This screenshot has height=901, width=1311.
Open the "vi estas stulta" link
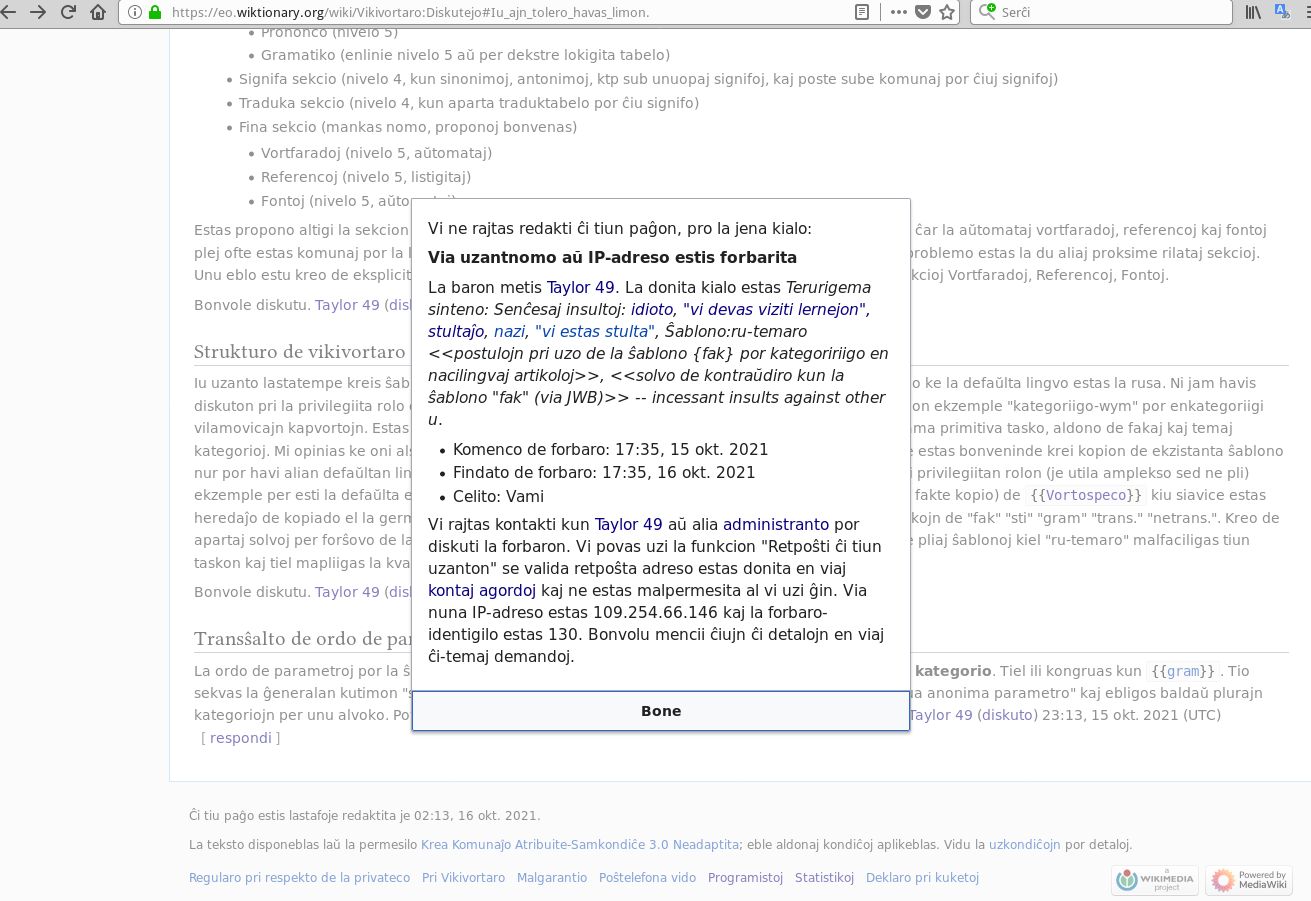tap(595, 331)
